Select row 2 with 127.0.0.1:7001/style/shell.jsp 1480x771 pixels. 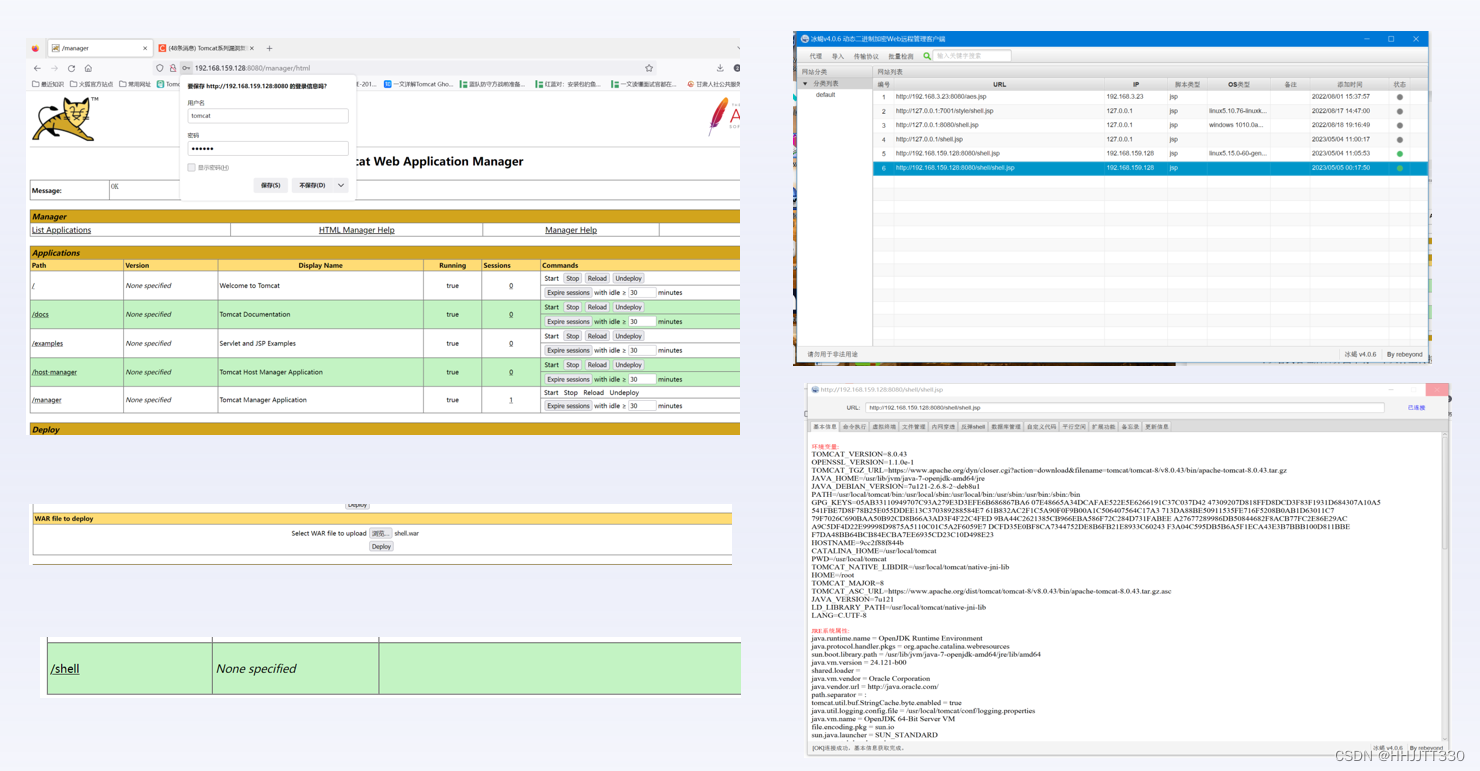tap(1150, 111)
